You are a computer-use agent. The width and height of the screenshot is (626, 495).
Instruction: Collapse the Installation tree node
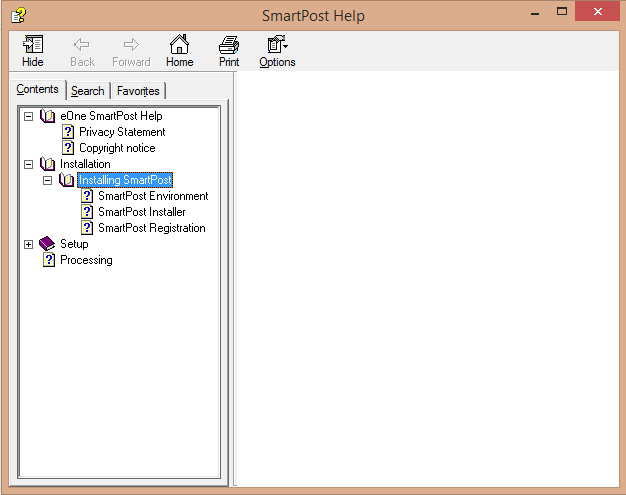tap(28, 164)
